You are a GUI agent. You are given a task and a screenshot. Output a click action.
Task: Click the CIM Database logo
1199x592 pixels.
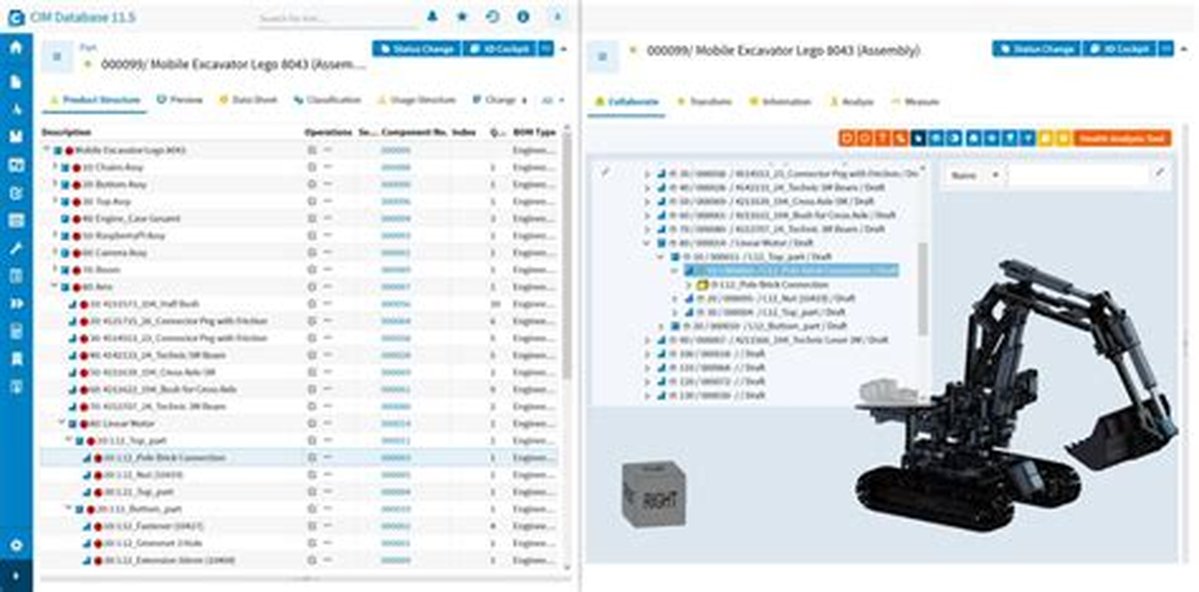[x=15, y=17]
